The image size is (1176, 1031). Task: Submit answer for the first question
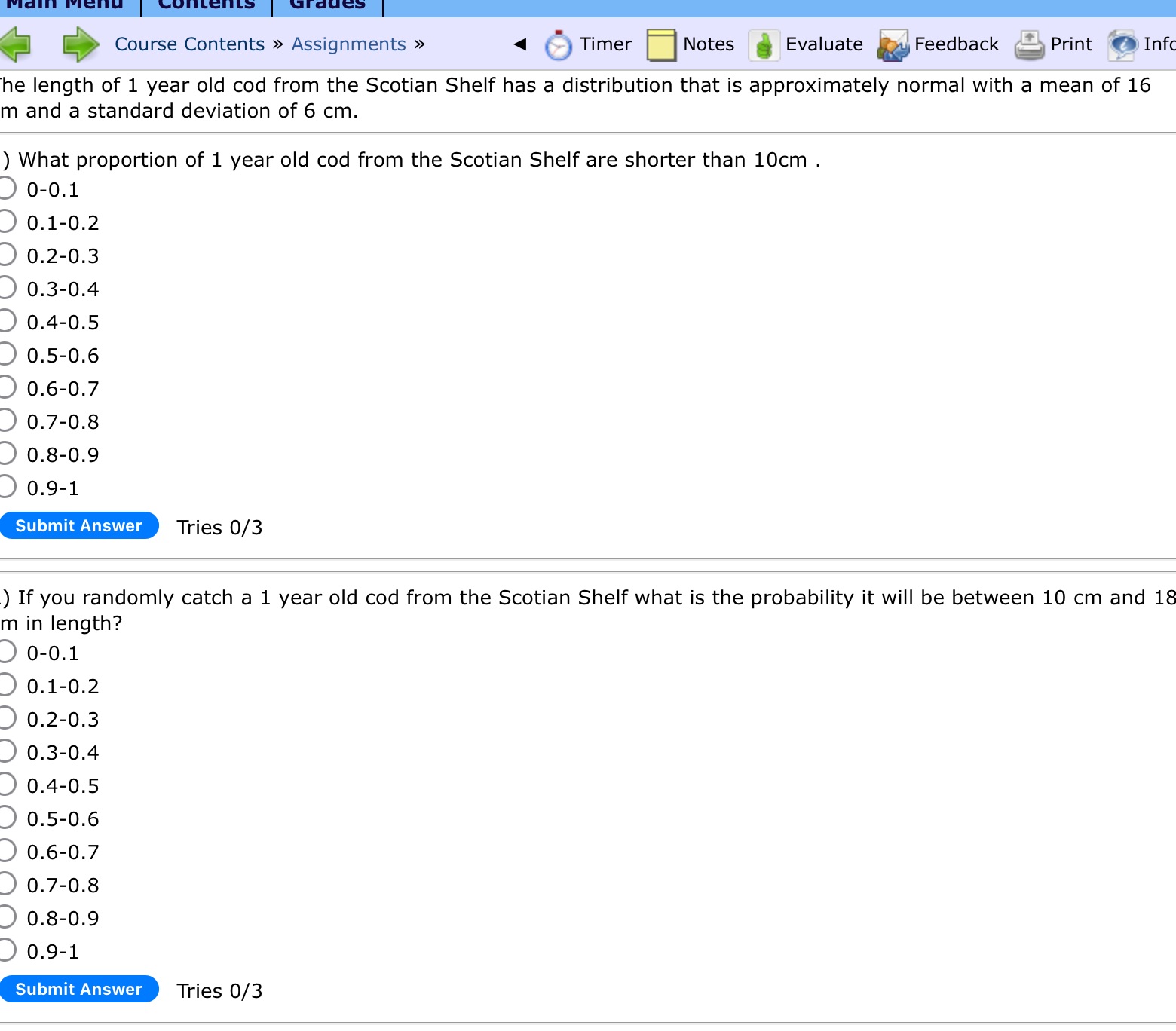coord(79,525)
